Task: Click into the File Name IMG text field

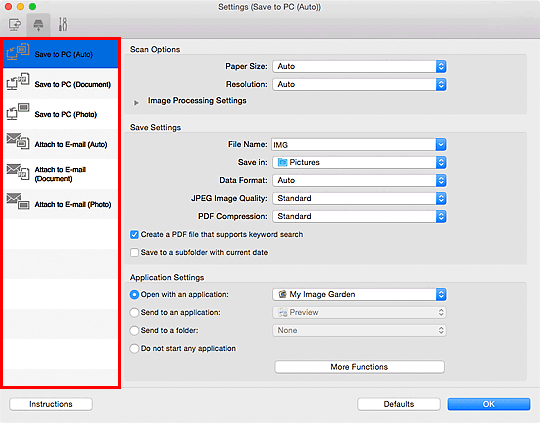Action: pos(354,145)
